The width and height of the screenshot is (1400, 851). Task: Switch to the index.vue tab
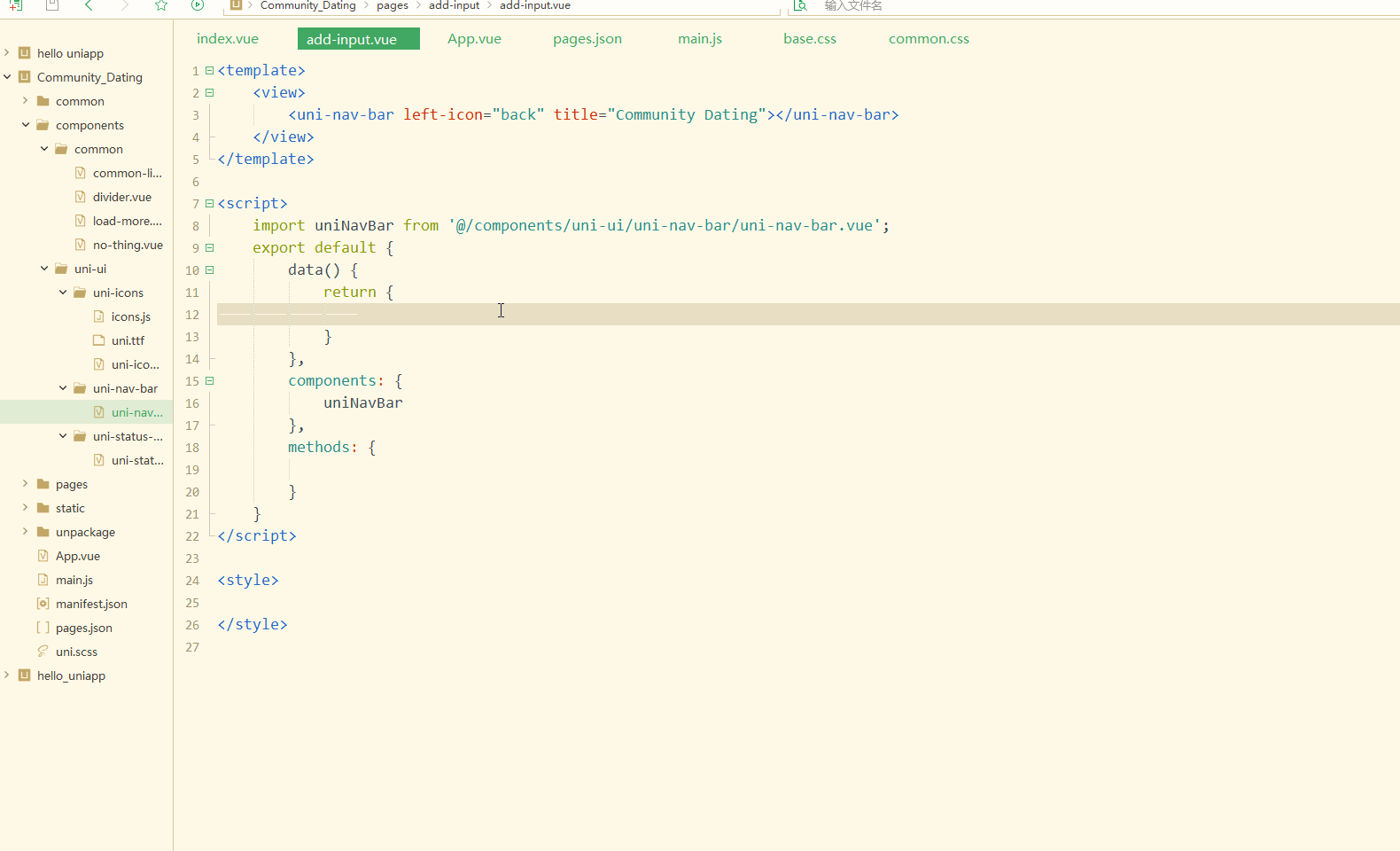228,39
